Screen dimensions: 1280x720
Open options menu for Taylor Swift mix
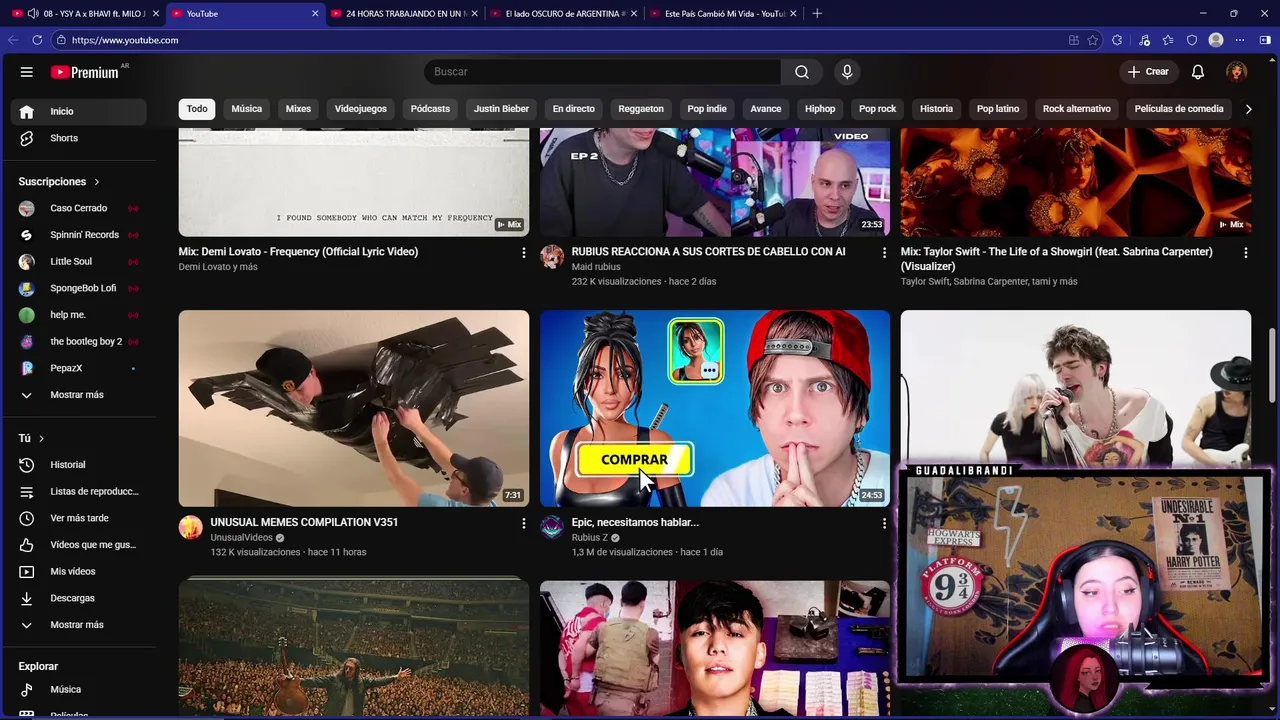pyautogui.click(x=1245, y=253)
